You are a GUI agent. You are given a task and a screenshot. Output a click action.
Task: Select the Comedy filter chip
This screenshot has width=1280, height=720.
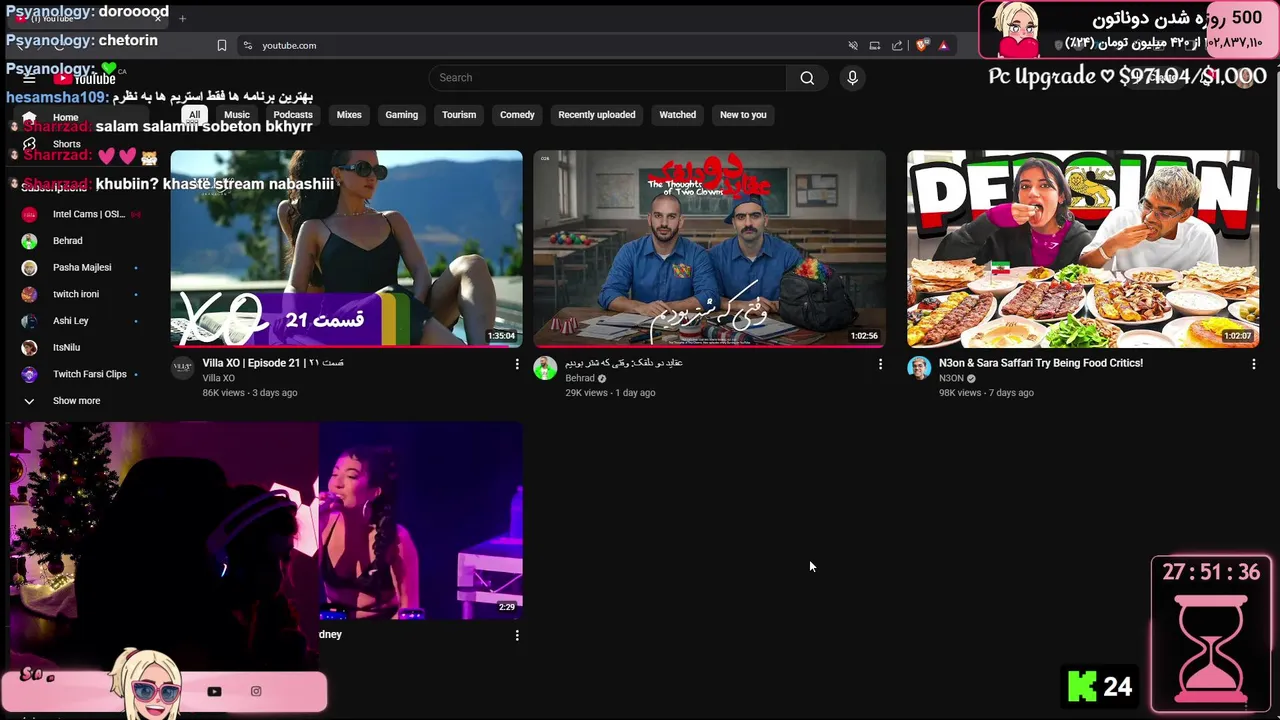coord(517,115)
